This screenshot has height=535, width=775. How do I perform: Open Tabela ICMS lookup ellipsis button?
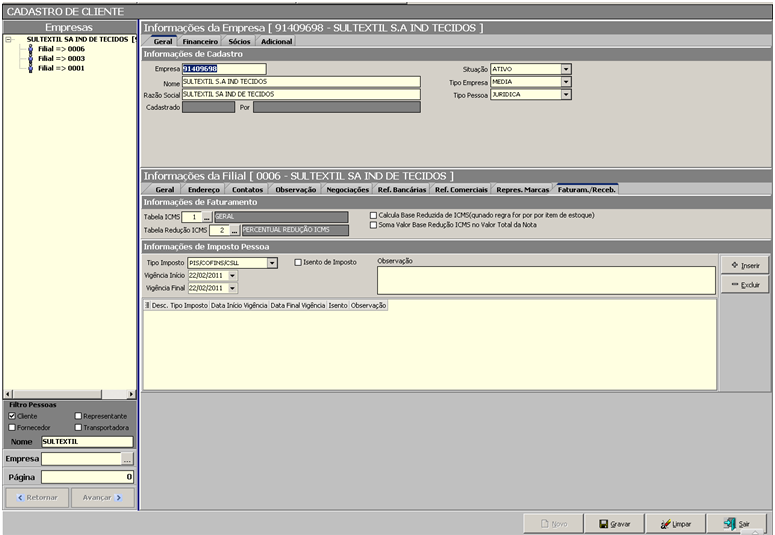pos(207,217)
